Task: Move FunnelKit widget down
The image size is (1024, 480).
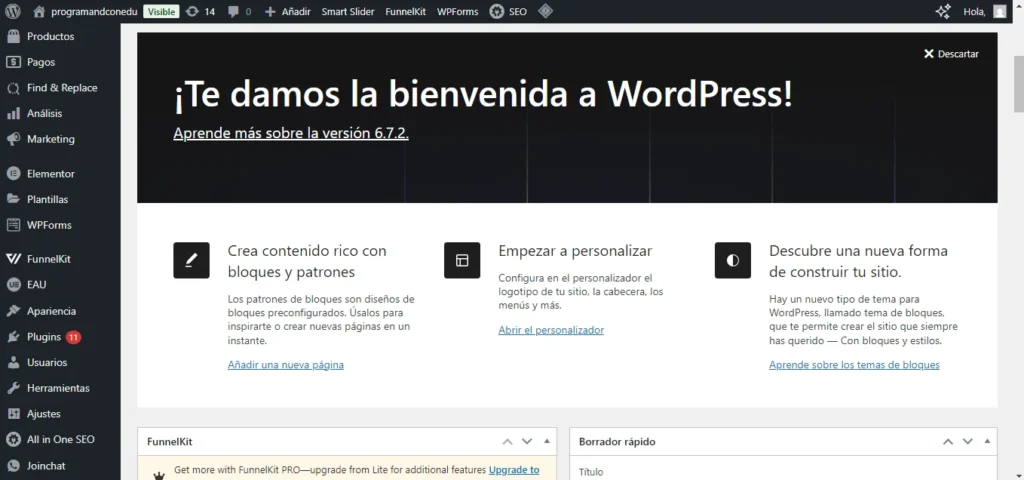Action: [526, 441]
